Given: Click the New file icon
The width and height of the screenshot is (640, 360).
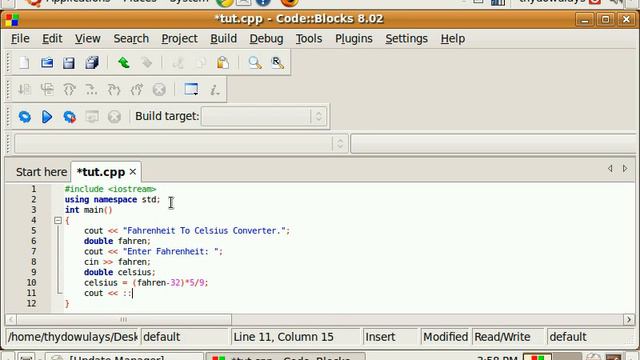Looking at the screenshot, I should tap(24, 63).
